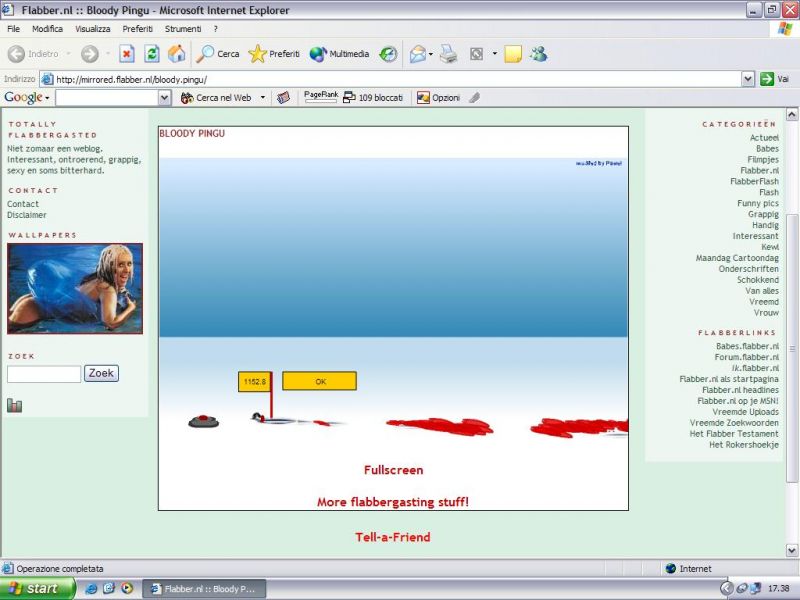Click the Flabber.nl taskbar window button

click(204, 589)
